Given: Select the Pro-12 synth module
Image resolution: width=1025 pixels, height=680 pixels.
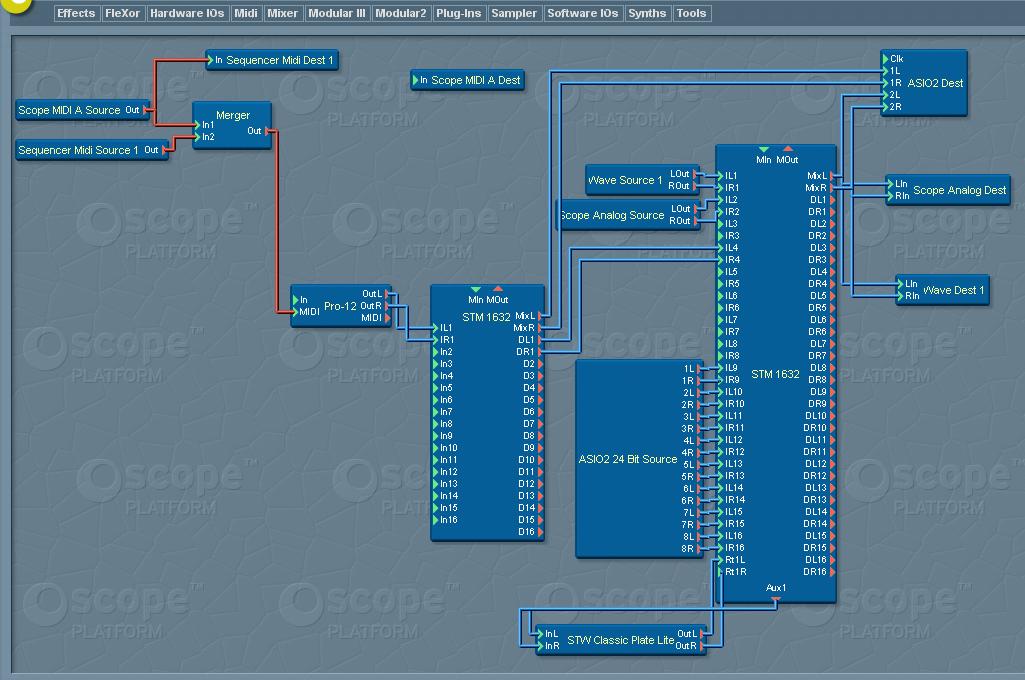Looking at the screenshot, I should 341,305.
